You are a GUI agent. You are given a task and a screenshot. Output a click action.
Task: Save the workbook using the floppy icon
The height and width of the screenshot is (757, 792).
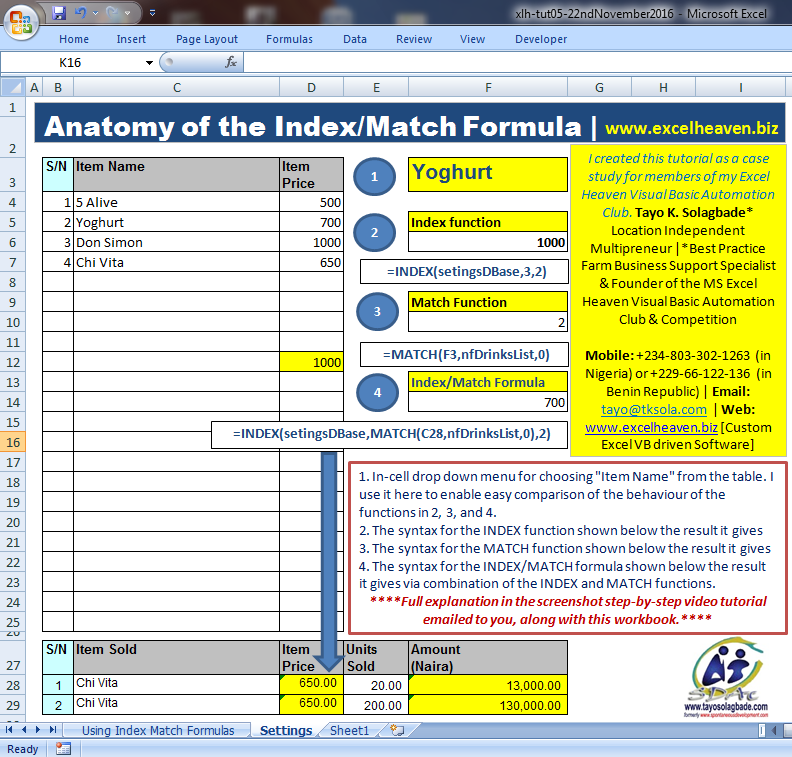pos(59,13)
